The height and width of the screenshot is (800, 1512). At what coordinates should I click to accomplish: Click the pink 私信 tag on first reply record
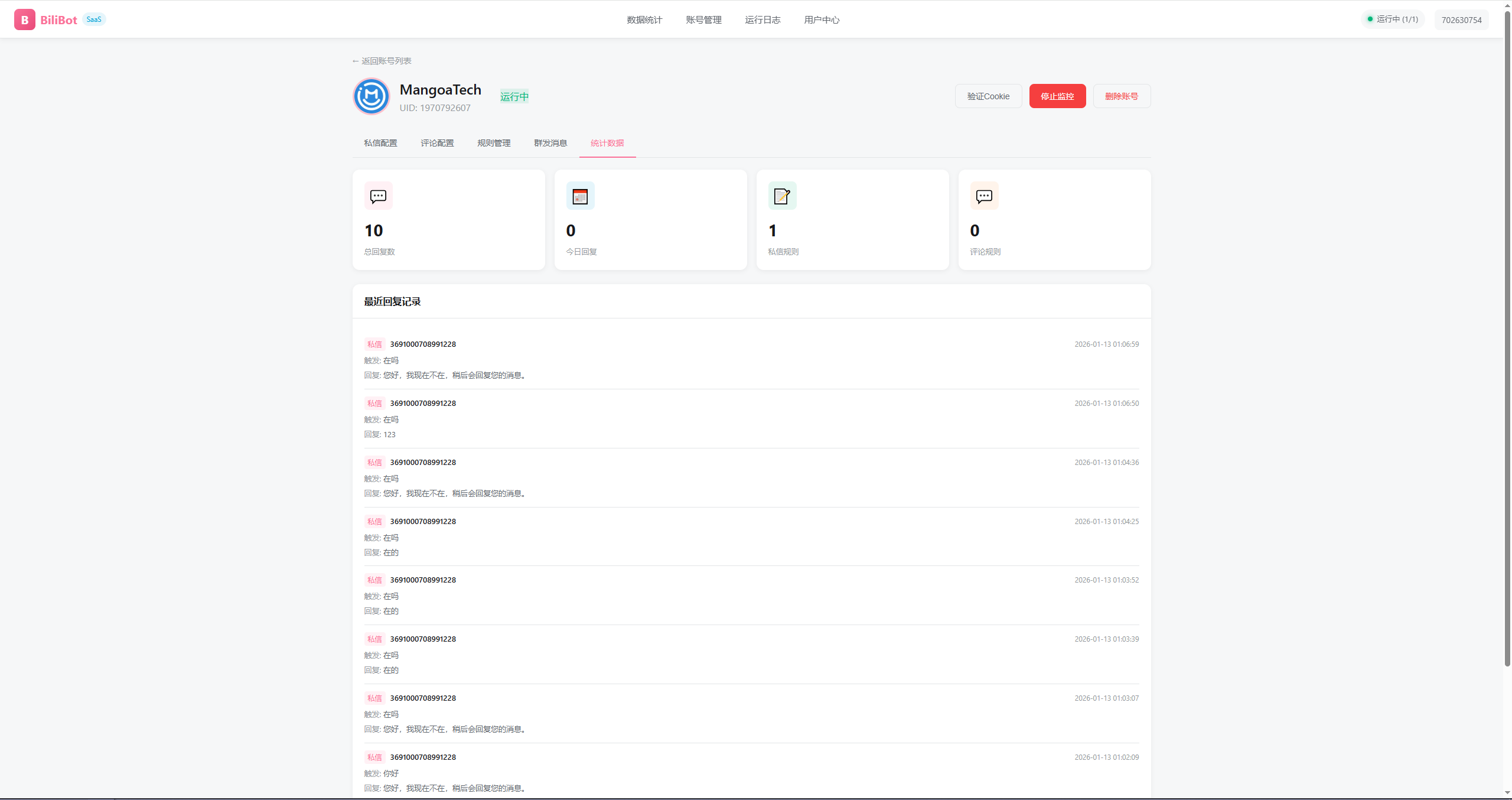[373, 344]
